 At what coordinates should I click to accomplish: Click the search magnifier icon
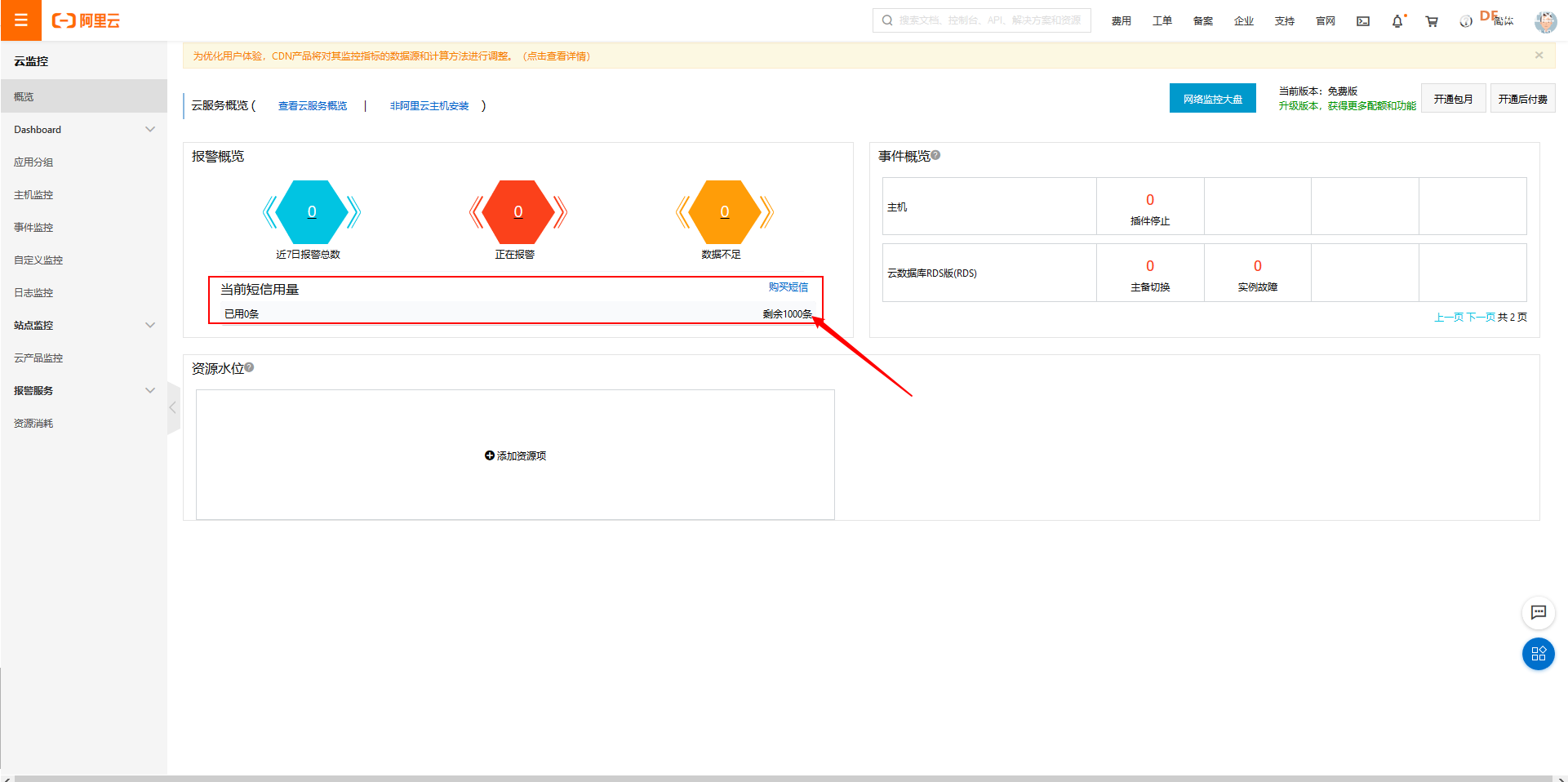click(x=887, y=20)
